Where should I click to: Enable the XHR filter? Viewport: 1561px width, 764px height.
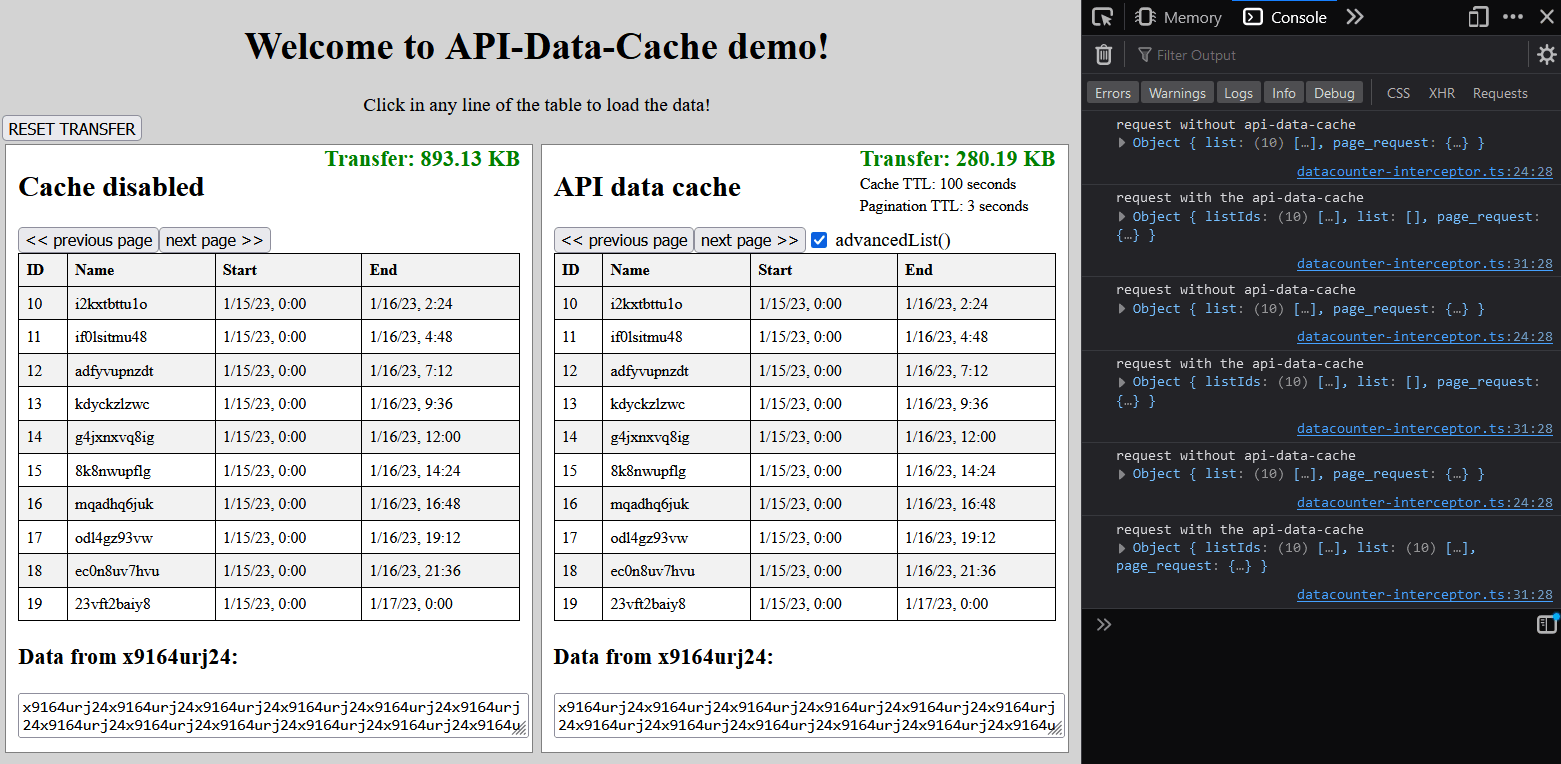(1442, 93)
